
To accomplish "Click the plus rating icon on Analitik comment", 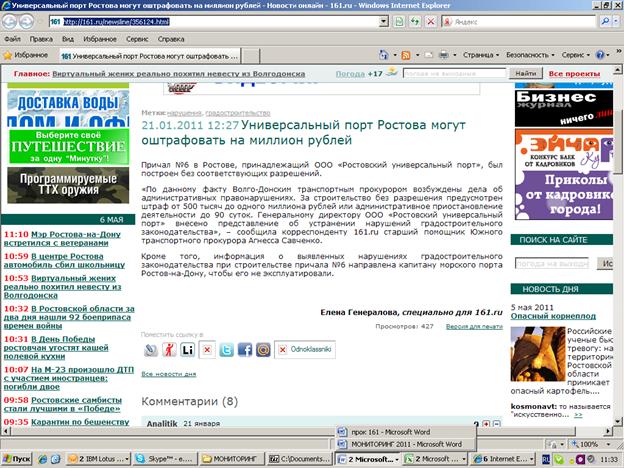I will (486, 424).
